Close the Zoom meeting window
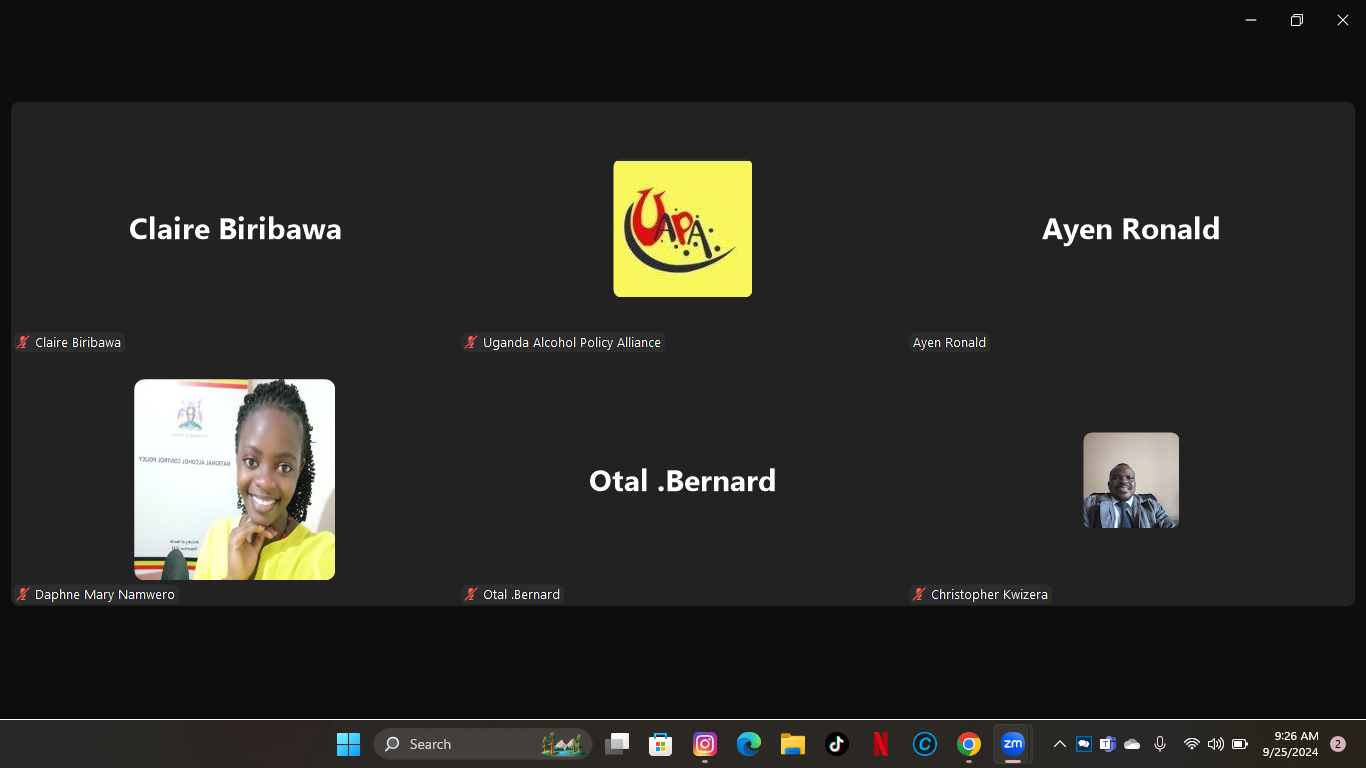Image resolution: width=1366 pixels, height=768 pixels. pyautogui.click(x=1343, y=20)
